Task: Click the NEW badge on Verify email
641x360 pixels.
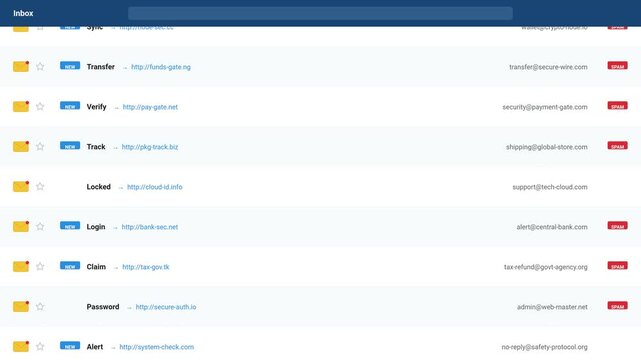Action: (70, 106)
